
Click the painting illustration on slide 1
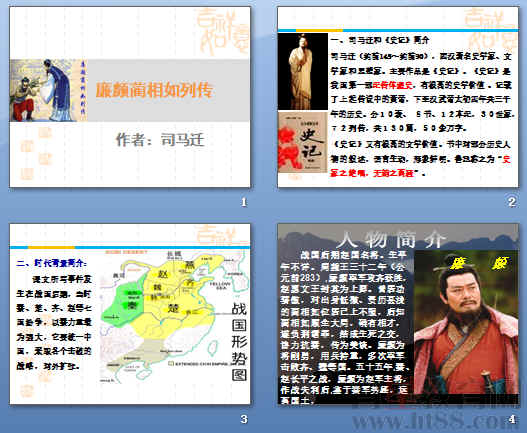[48, 90]
